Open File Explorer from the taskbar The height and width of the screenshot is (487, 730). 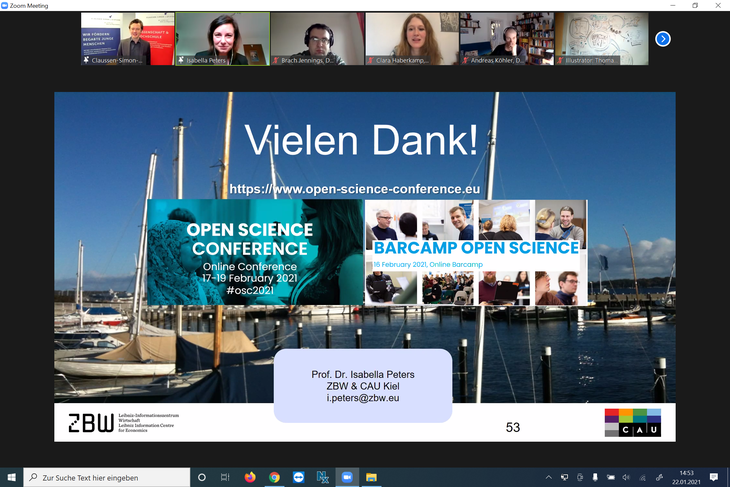(x=371, y=477)
